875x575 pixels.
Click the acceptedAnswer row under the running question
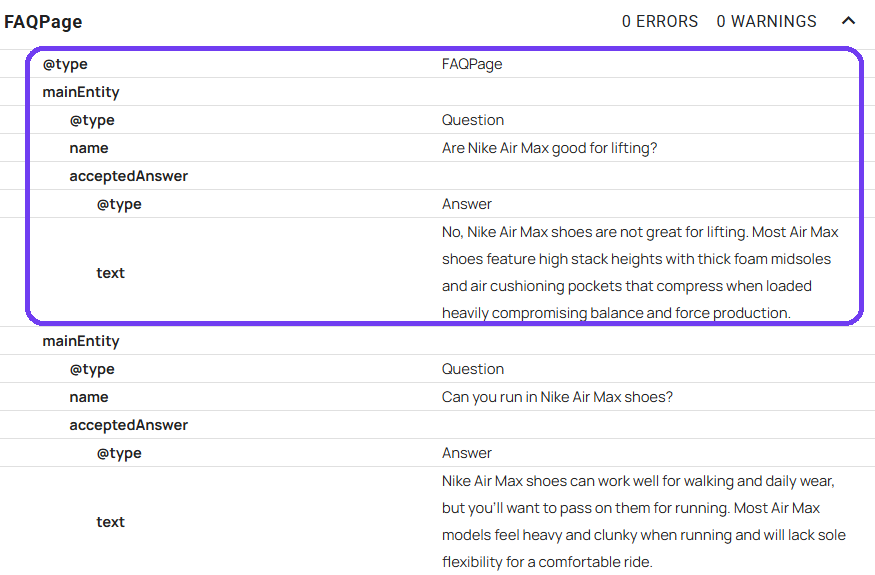coord(128,425)
